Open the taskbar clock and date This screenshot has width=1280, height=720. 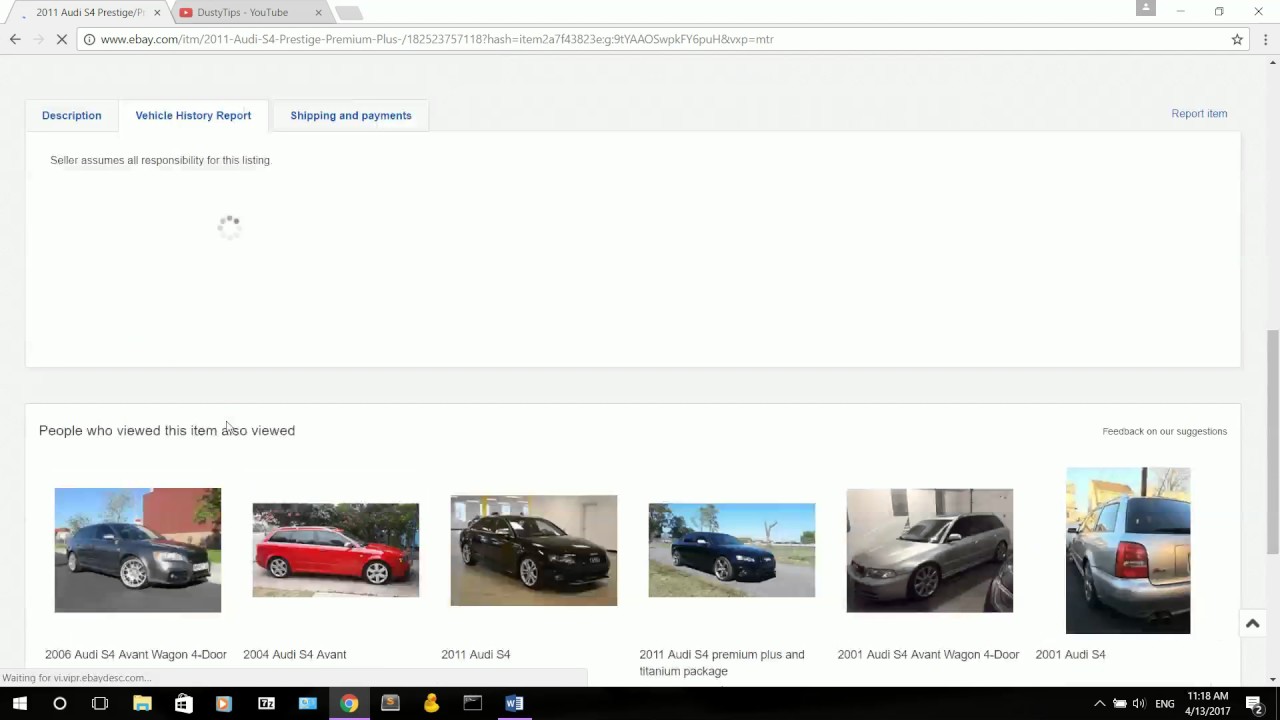point(1208,703)
